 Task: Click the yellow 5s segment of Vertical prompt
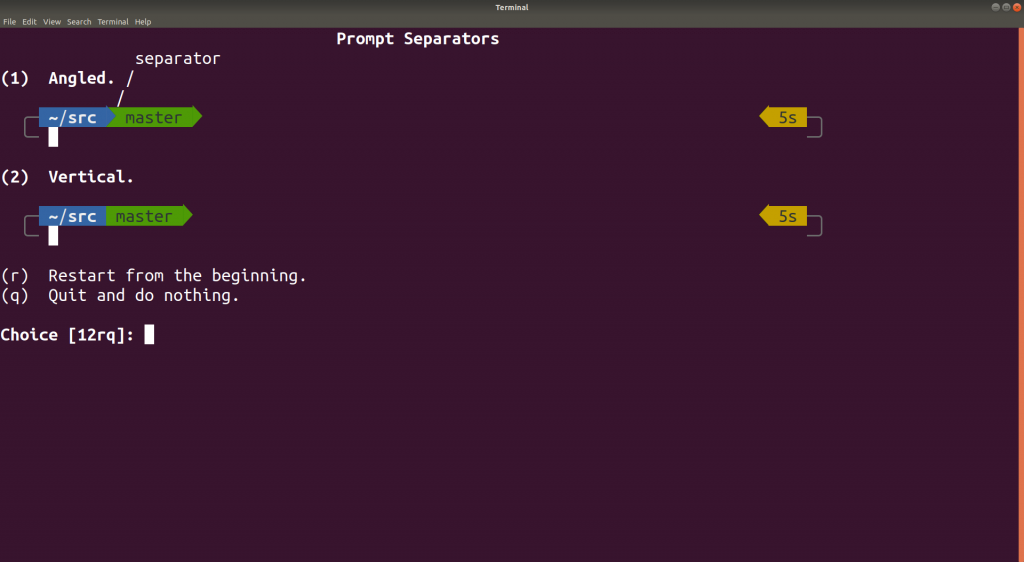point(783,216)
